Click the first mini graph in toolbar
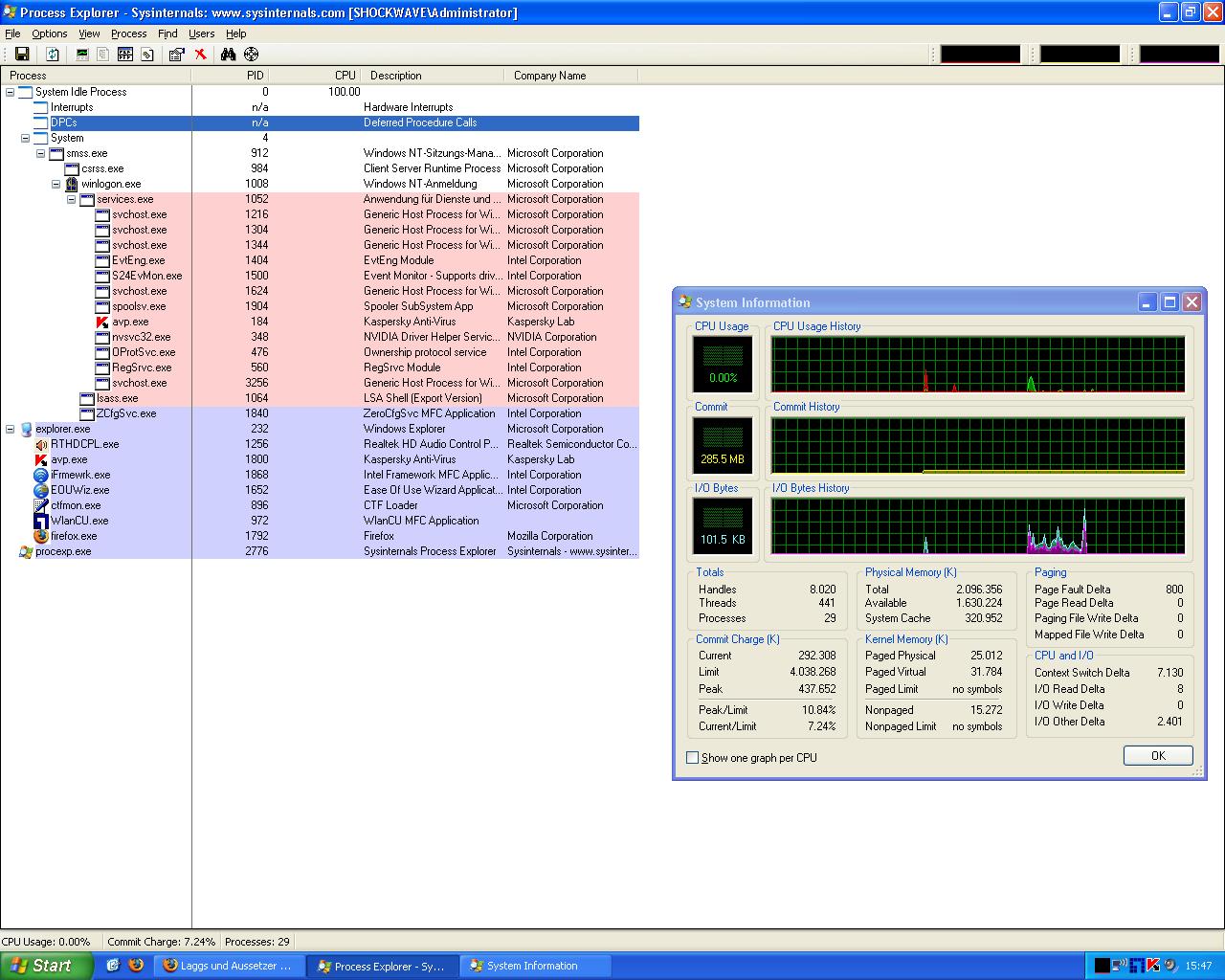This screenshot has height=980, width=1225. tap(980, 55)
